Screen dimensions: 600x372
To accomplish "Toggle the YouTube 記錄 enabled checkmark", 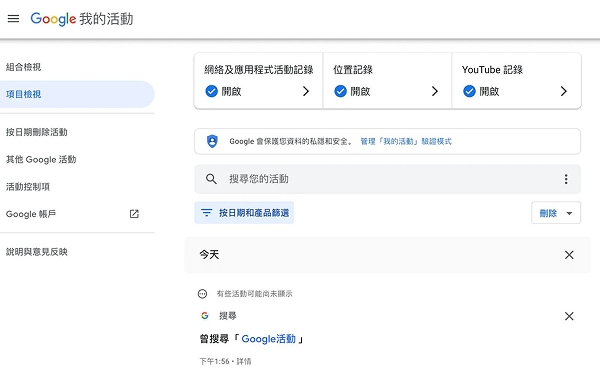I will [470, 91].
